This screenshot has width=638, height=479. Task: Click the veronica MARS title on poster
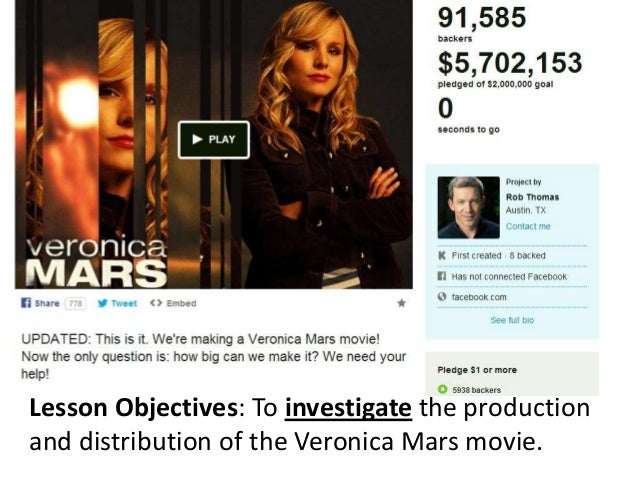96,262
